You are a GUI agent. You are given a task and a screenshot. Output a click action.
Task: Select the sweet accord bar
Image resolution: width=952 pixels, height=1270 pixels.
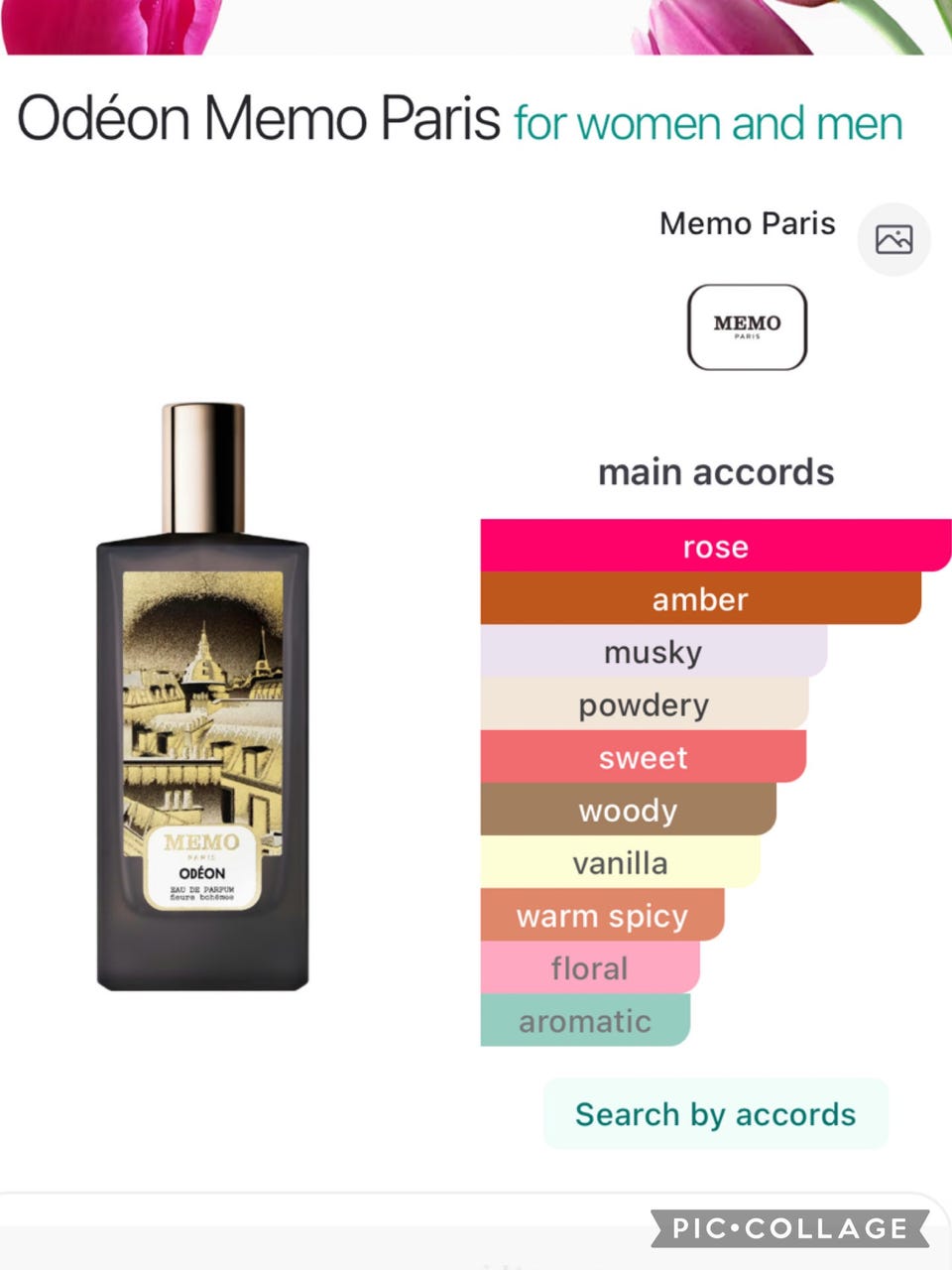(x=644, y=756)
